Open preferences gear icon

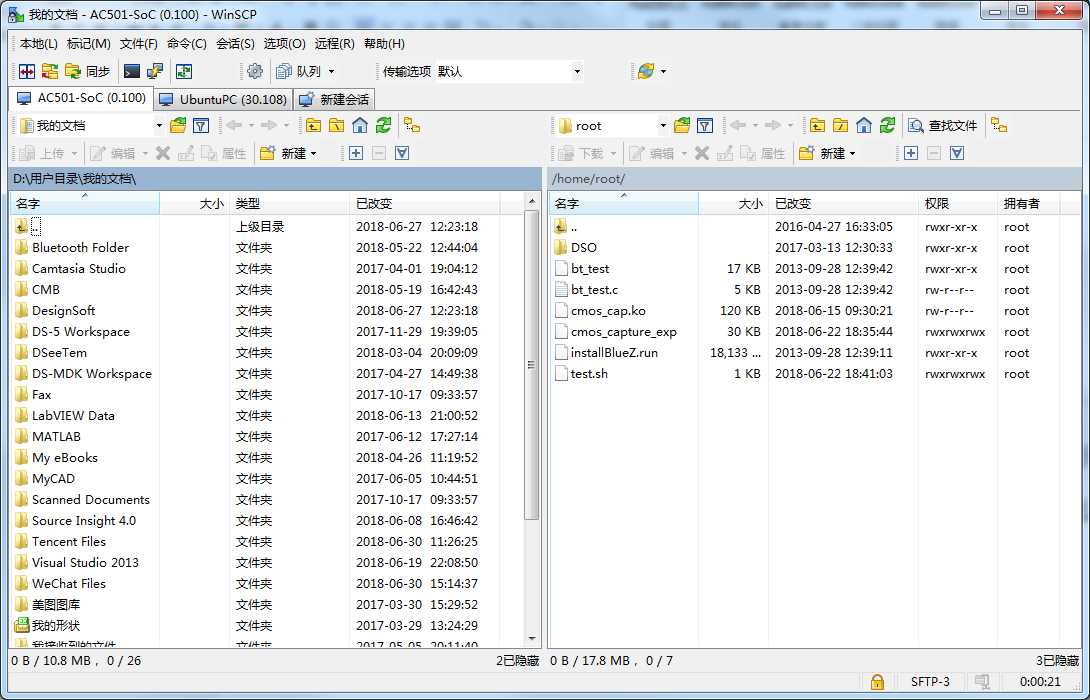click(255, 71)
